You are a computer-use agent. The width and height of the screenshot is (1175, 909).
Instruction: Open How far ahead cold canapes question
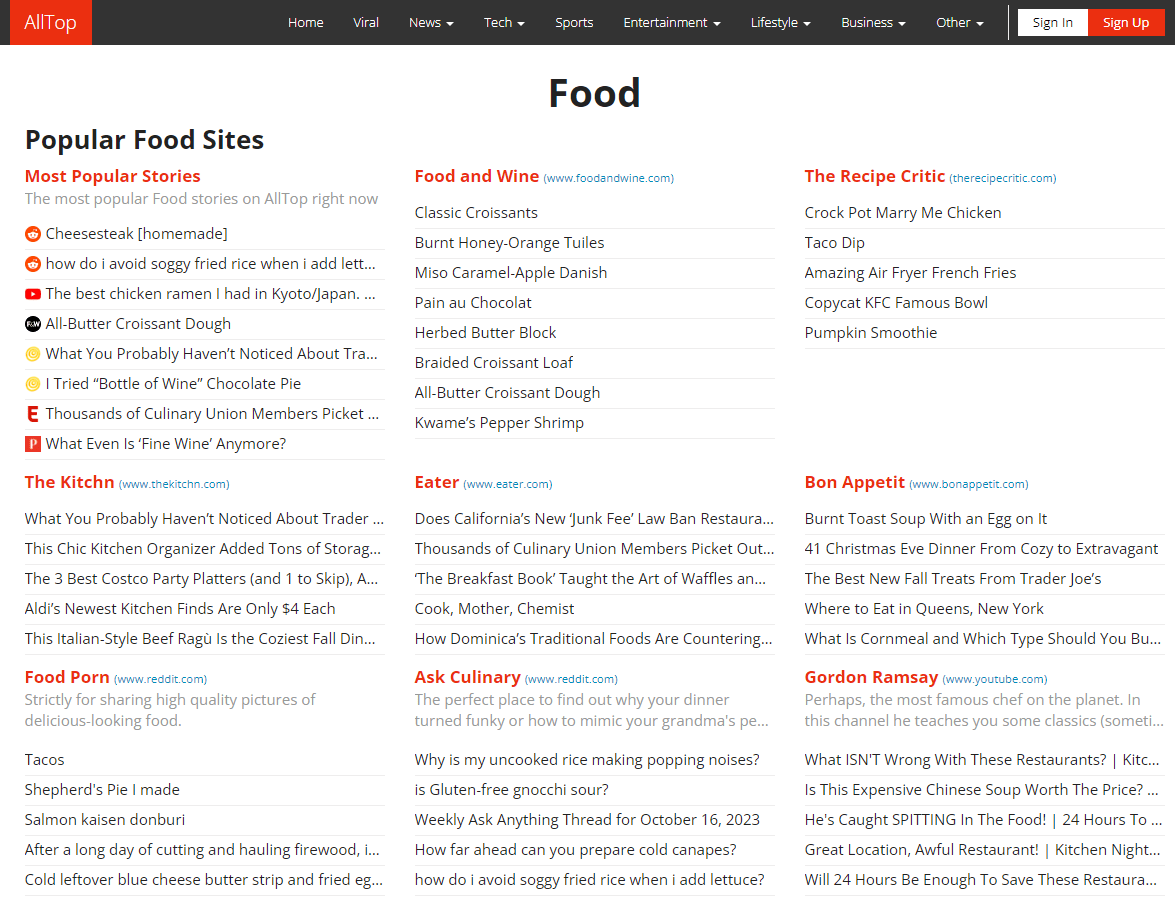click(576, 850)
